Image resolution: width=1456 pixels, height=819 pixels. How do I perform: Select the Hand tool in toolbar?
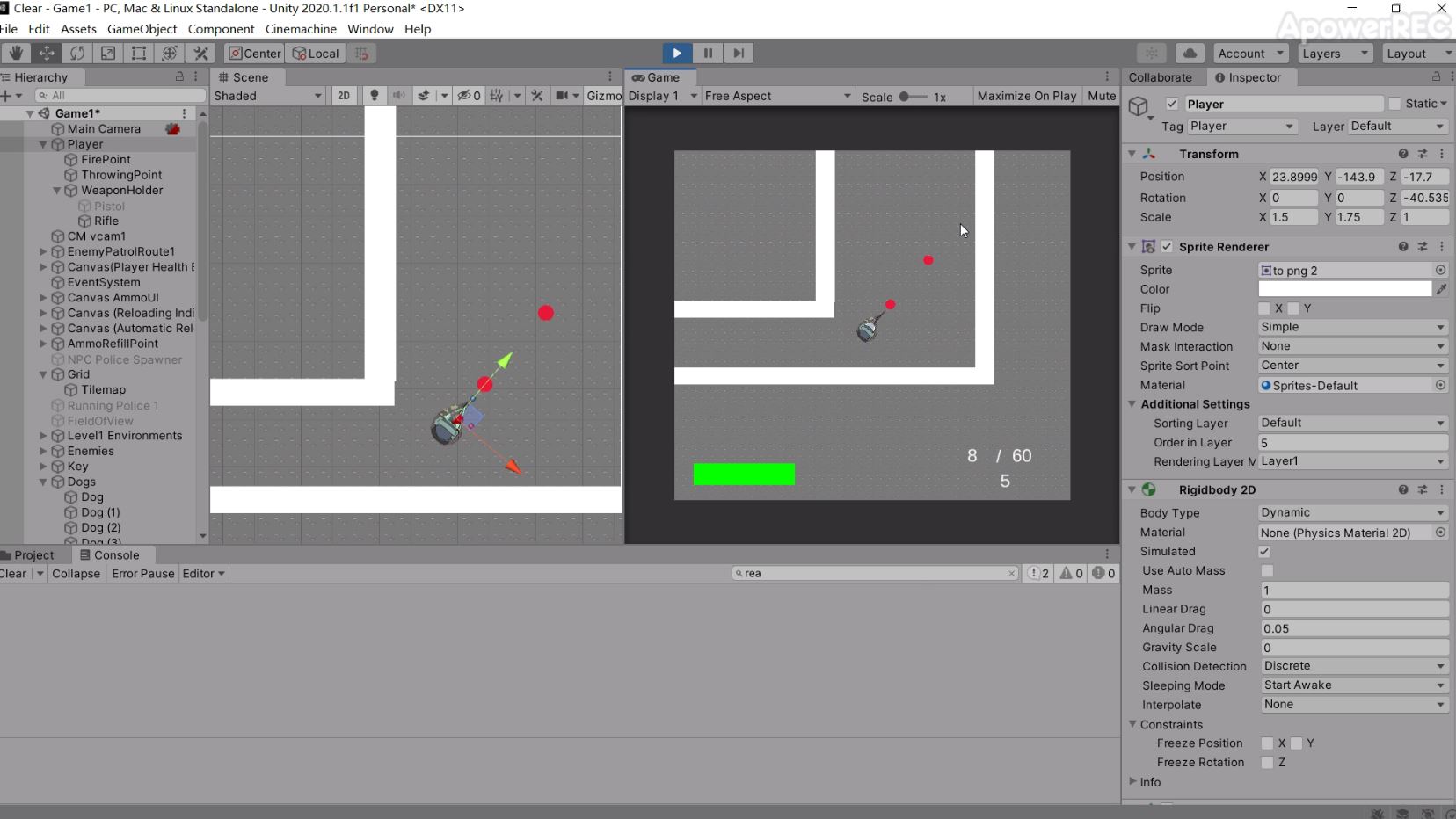(16, 53)
